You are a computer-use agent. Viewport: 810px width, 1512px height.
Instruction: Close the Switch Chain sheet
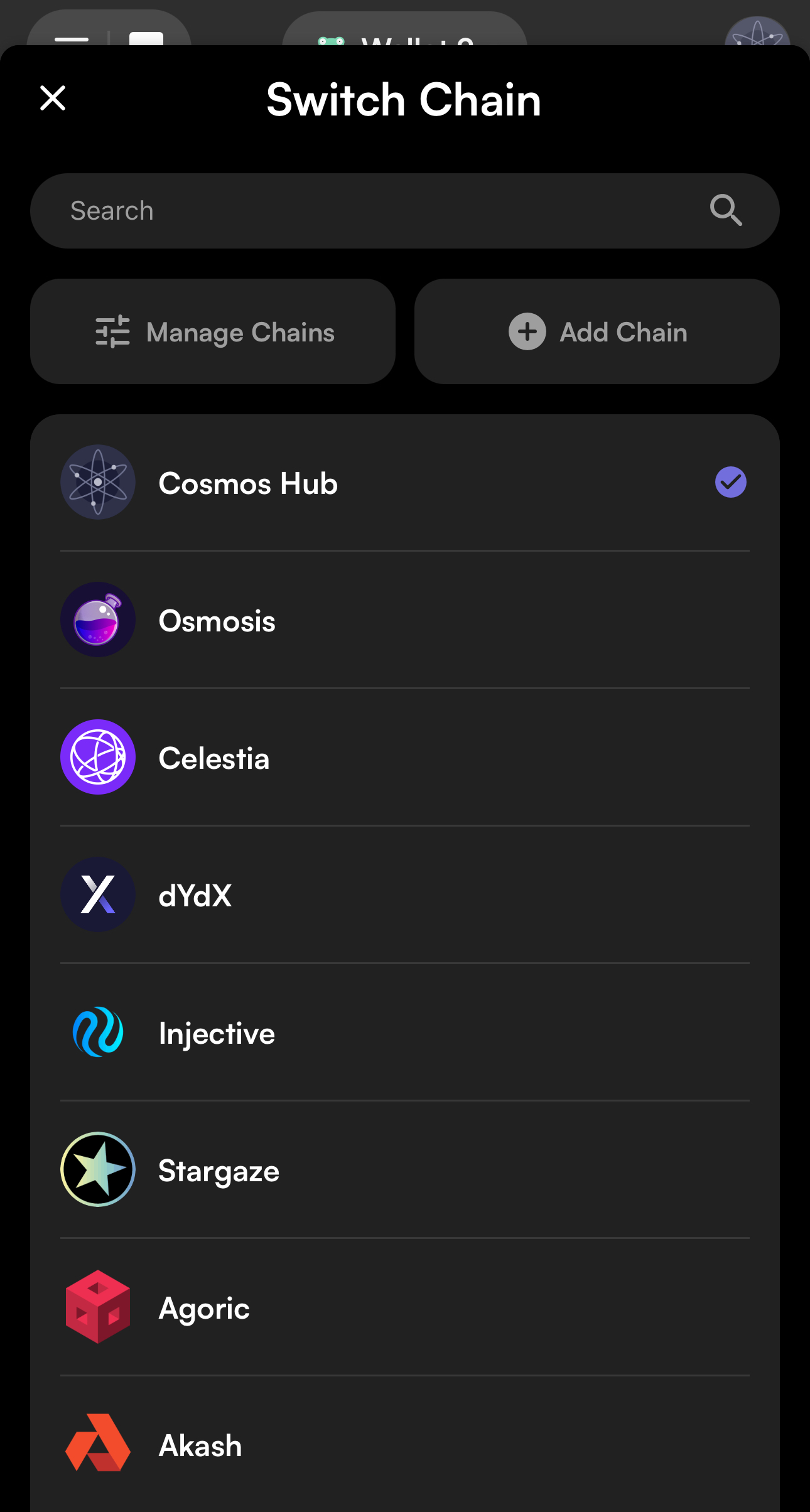[x=53, y=98]
